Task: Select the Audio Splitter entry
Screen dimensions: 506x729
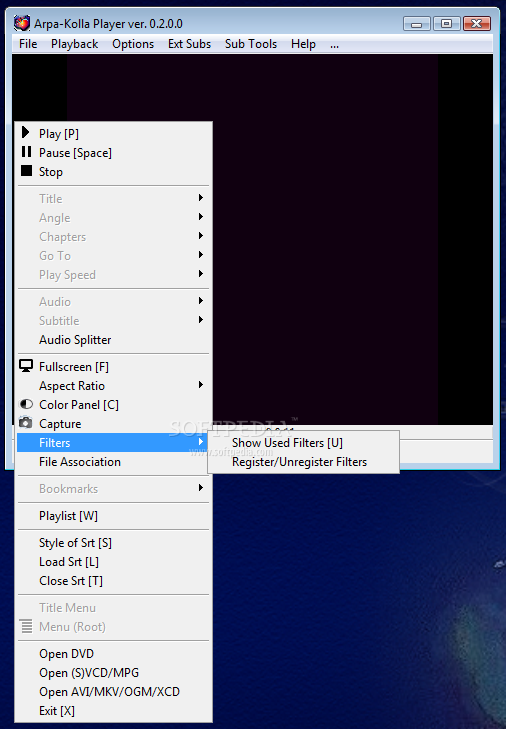Action: (113, 340)
